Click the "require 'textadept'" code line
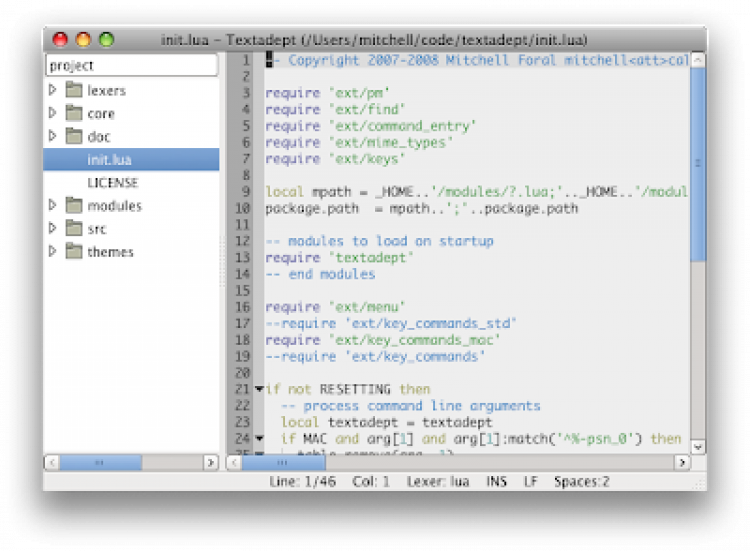Viewport: 750px width, 551px height. (339, 257)
